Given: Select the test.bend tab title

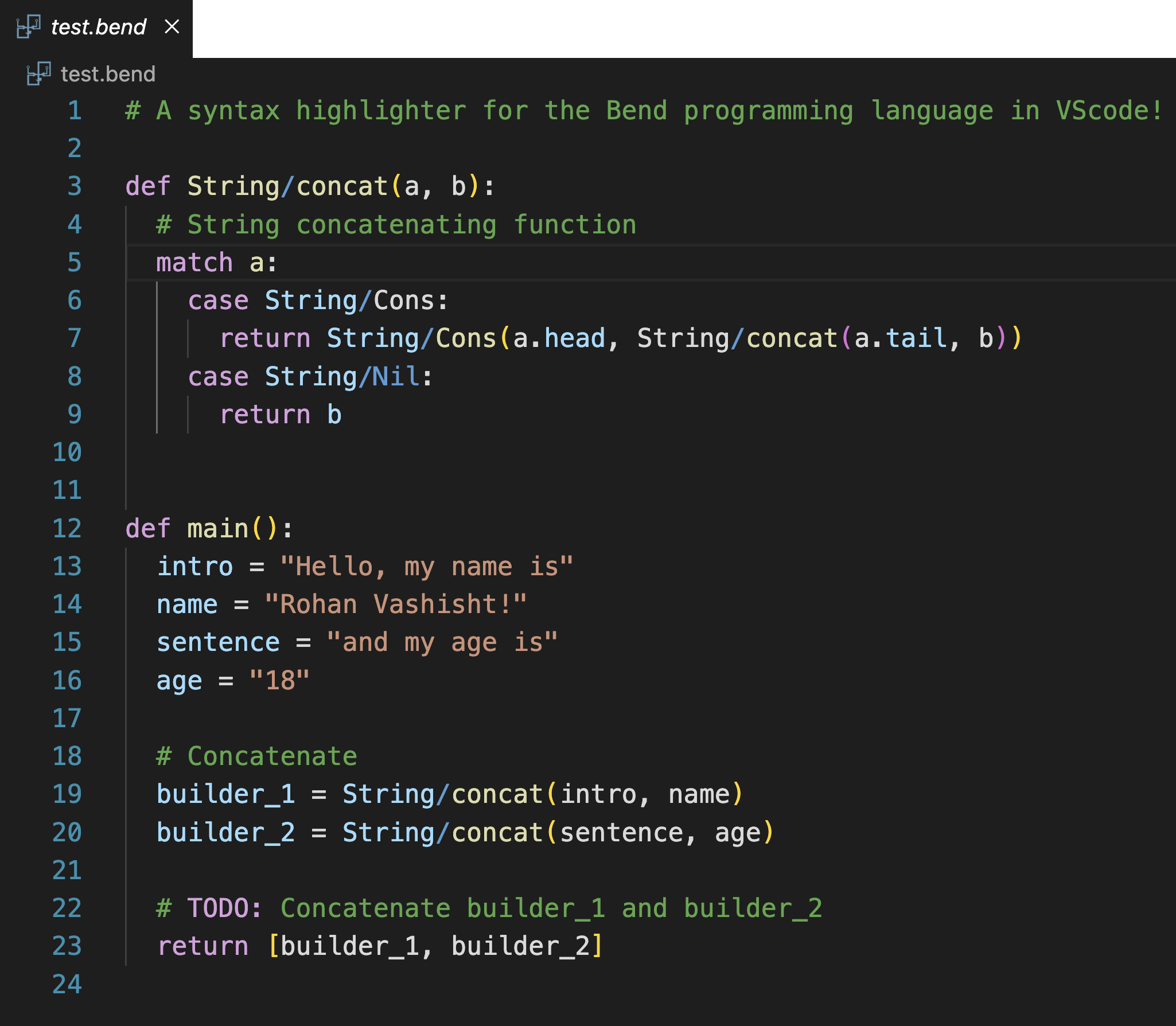Looking at the screenshot, I should coord(99,27).
